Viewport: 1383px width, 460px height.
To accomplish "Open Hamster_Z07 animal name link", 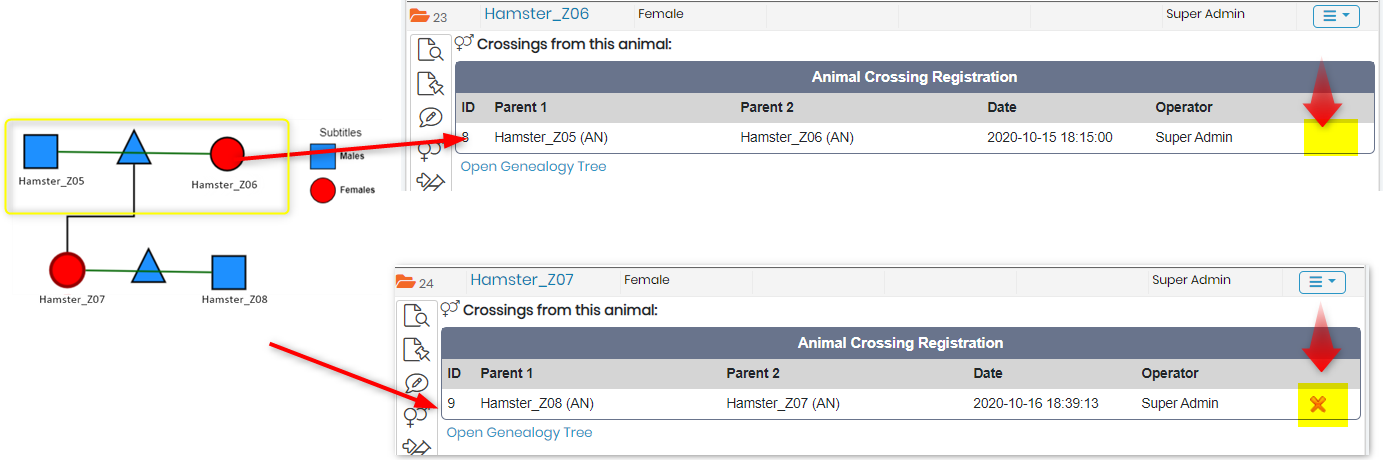I will 522,280.
